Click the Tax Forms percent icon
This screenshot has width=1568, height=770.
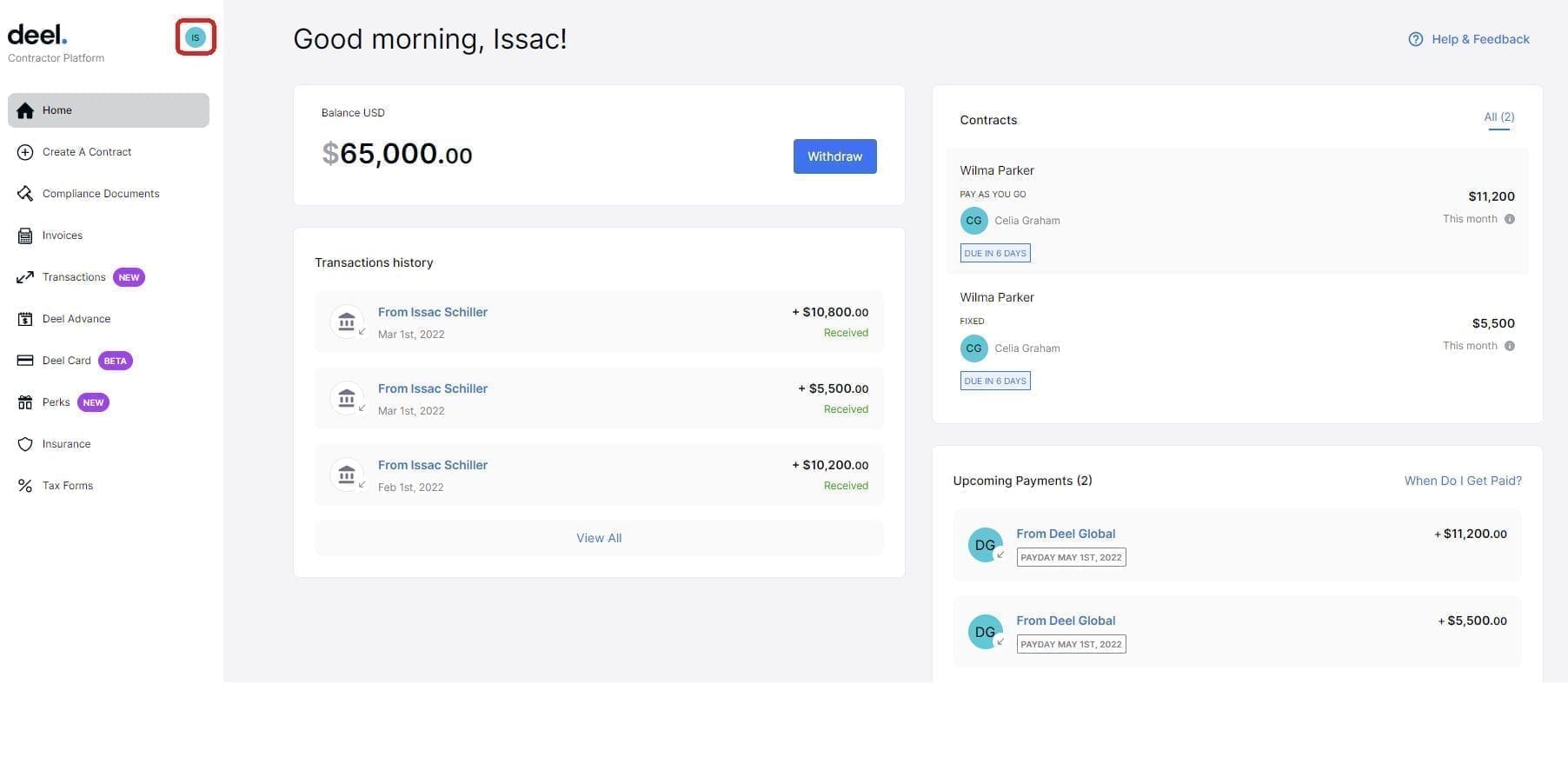point(25,486)
